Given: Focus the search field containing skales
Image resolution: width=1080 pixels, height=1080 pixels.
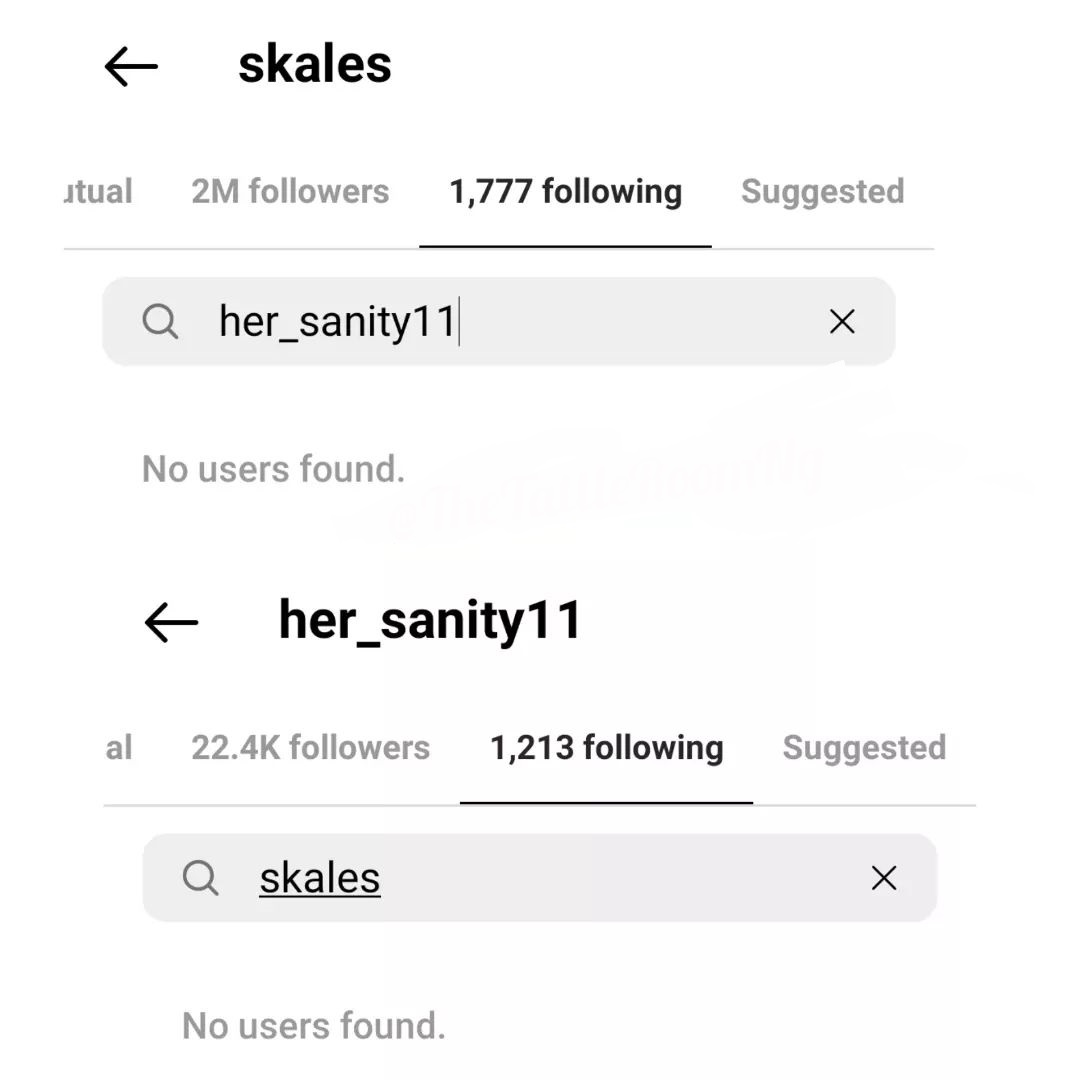Looking at the screenshot, I should (539, 878).
